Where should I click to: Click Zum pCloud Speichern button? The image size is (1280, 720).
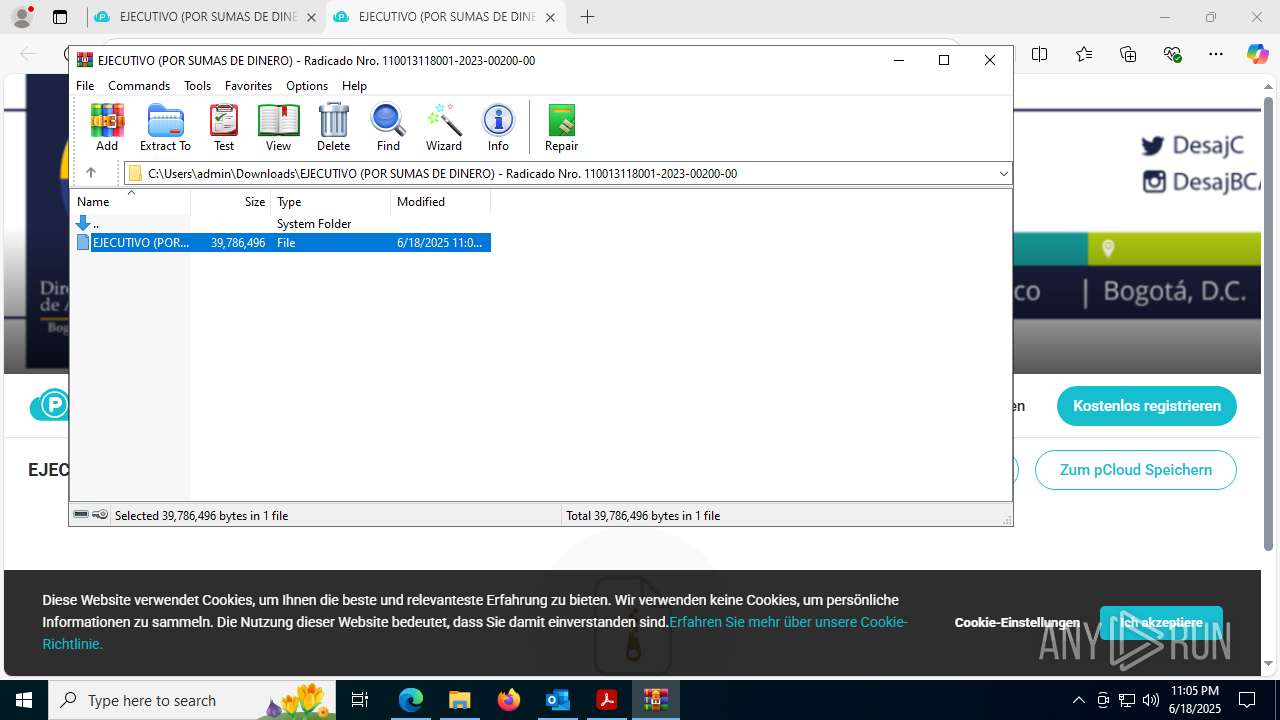coord(1135,470)
